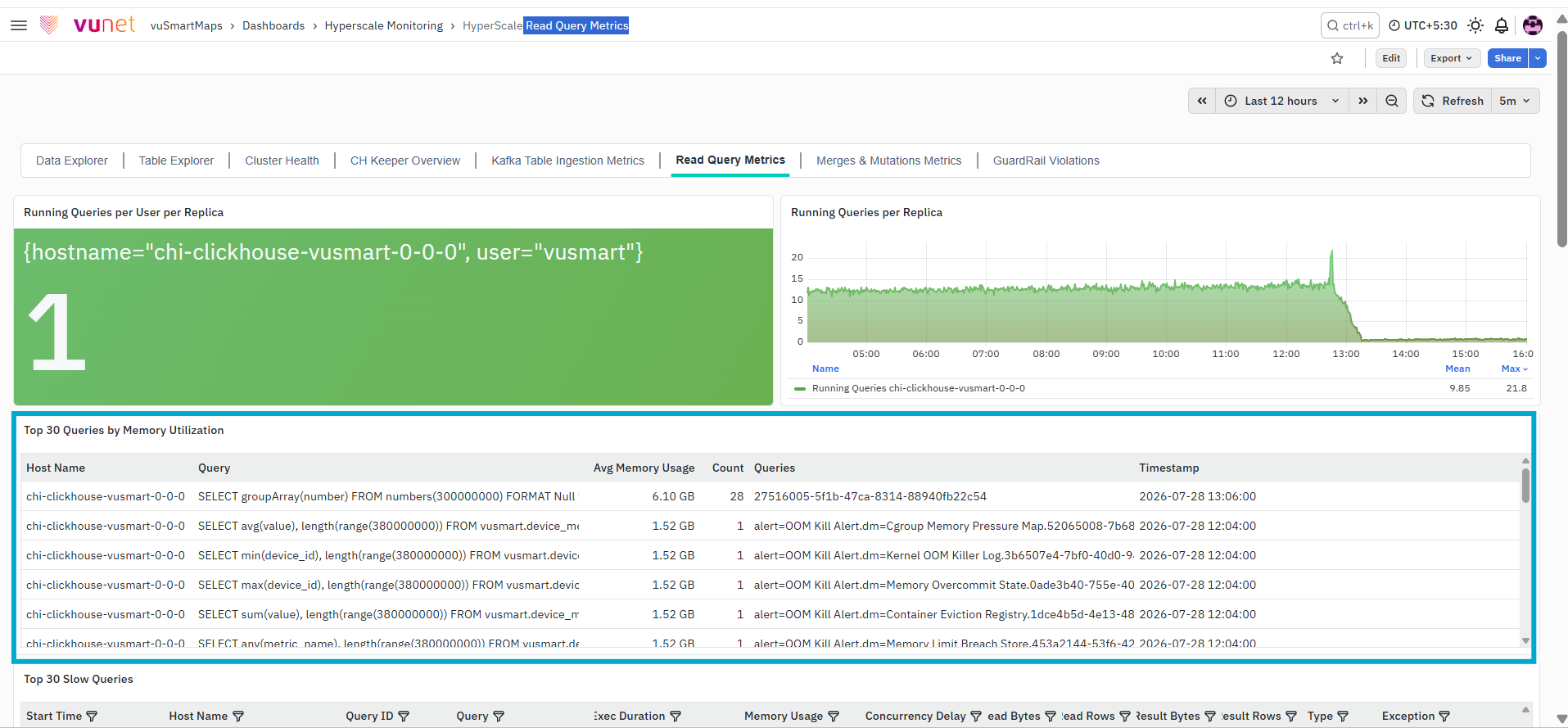Image resolution: width=1568 pixels, height=728 pixels.
Task: Expand the Share options arrow
Action: pyautogui.click(x=1538, y=58)
